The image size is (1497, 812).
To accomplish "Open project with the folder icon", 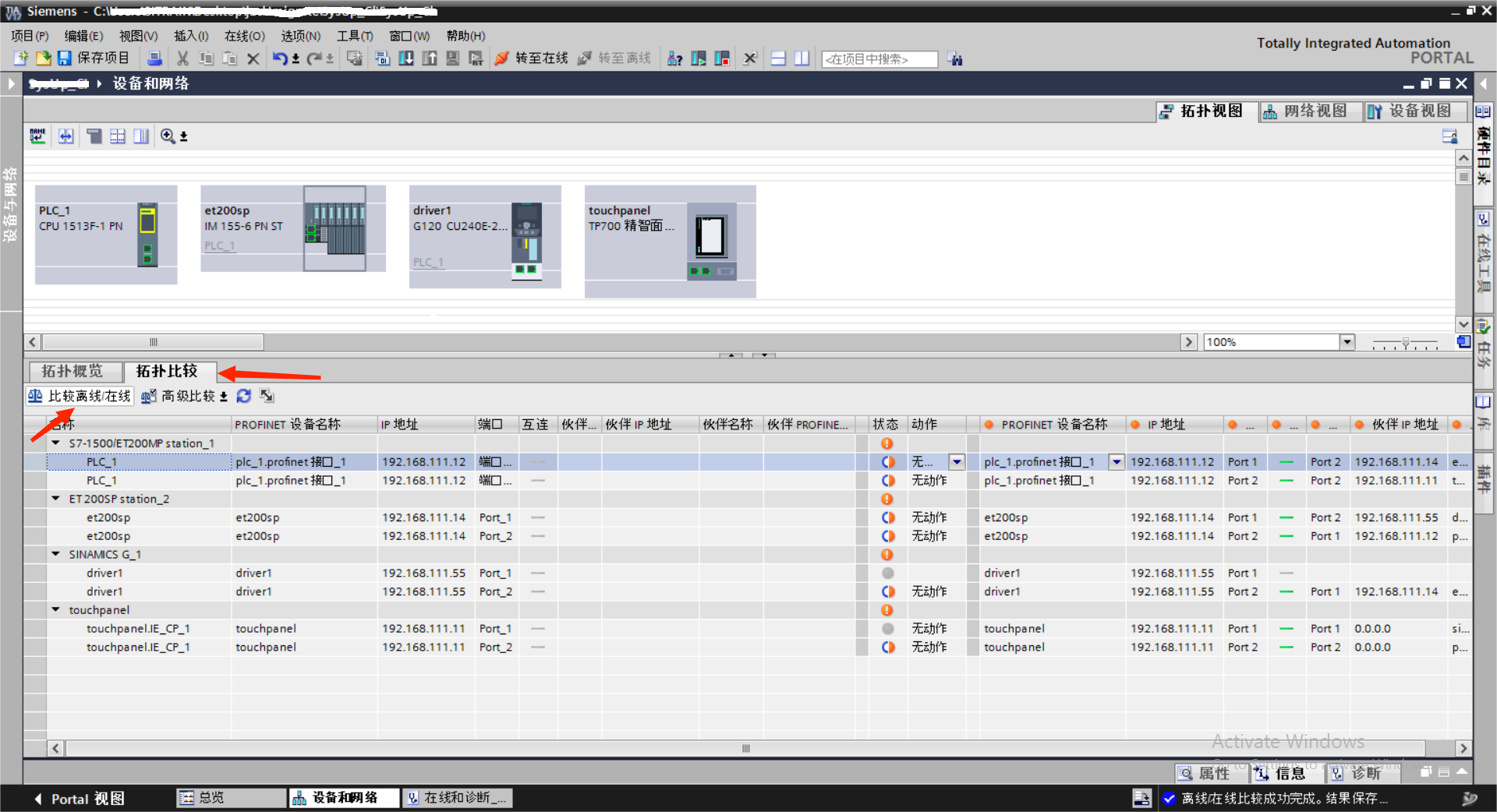I will pyautogui.click(x=43, y=58).
